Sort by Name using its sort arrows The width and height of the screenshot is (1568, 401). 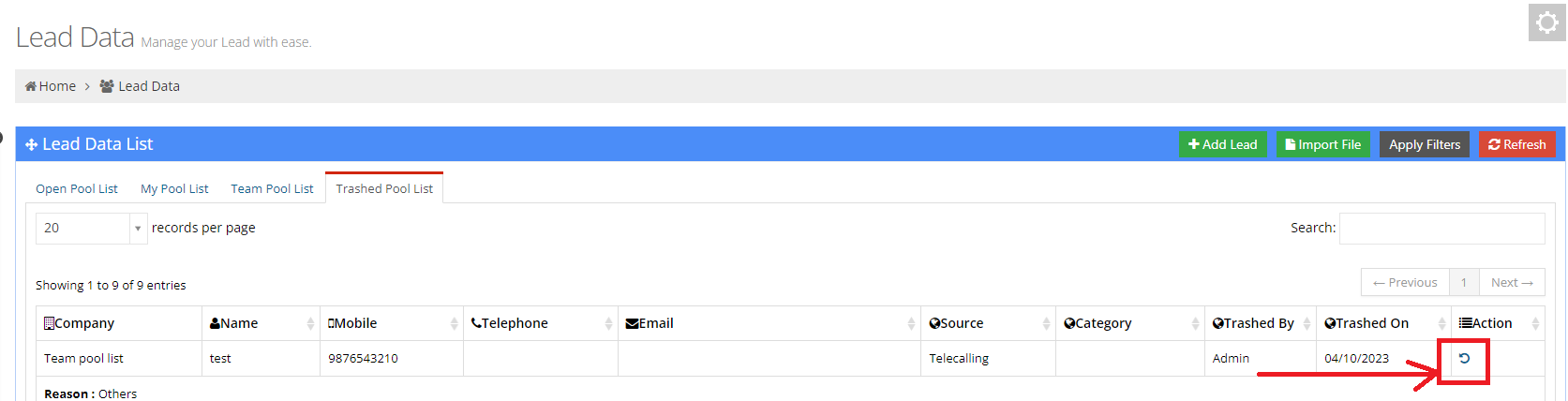pyautogui.click(x=310, y=323)
